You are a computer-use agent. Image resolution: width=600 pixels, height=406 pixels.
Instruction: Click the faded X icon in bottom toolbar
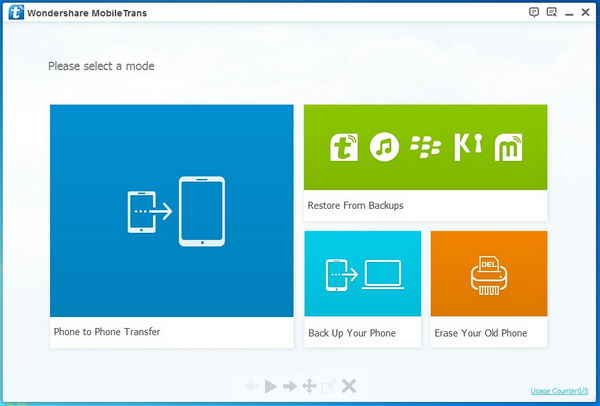[348, 386]
